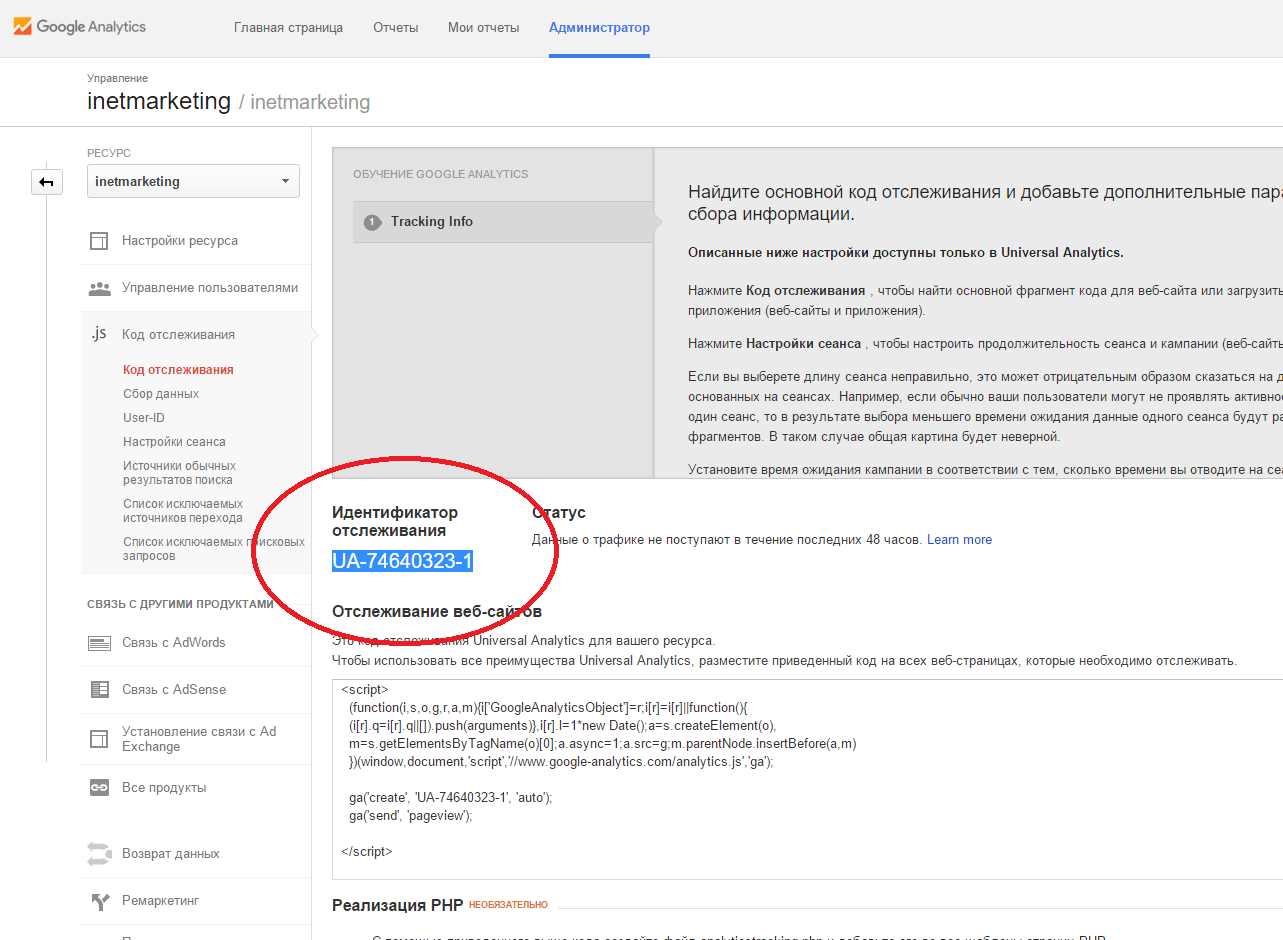The width and height of the screenshot is (1283, 940).
Task: Click the highlighted tracking ID UA-74640323-1
Action: pos(402,561)
